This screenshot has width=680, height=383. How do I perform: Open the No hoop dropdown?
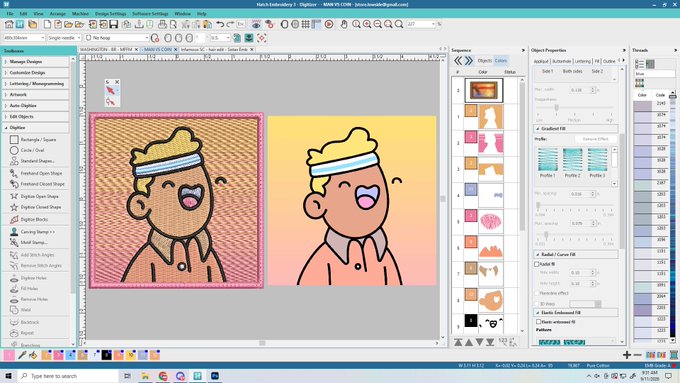pos(147,38)
